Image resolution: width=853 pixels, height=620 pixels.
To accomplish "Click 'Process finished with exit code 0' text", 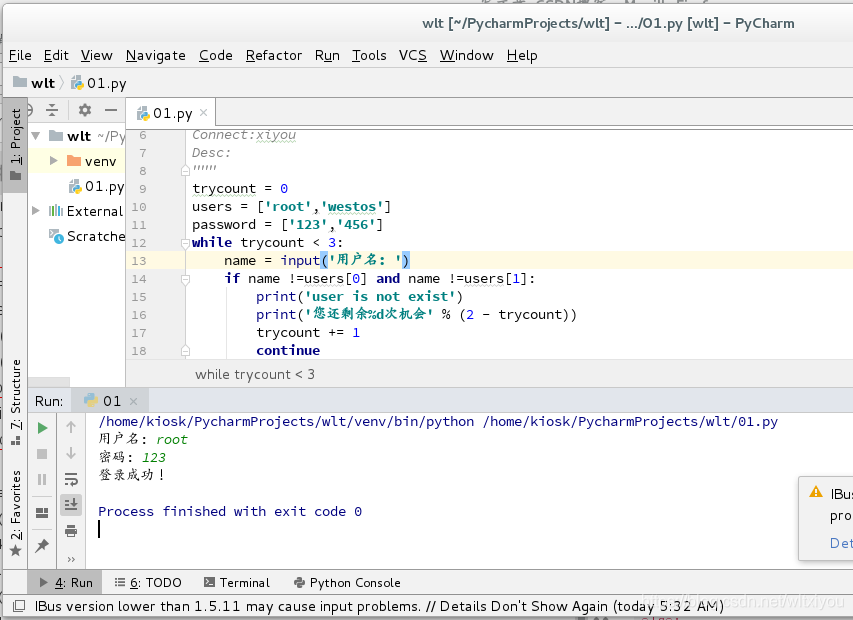I will (x=230, y=511).
